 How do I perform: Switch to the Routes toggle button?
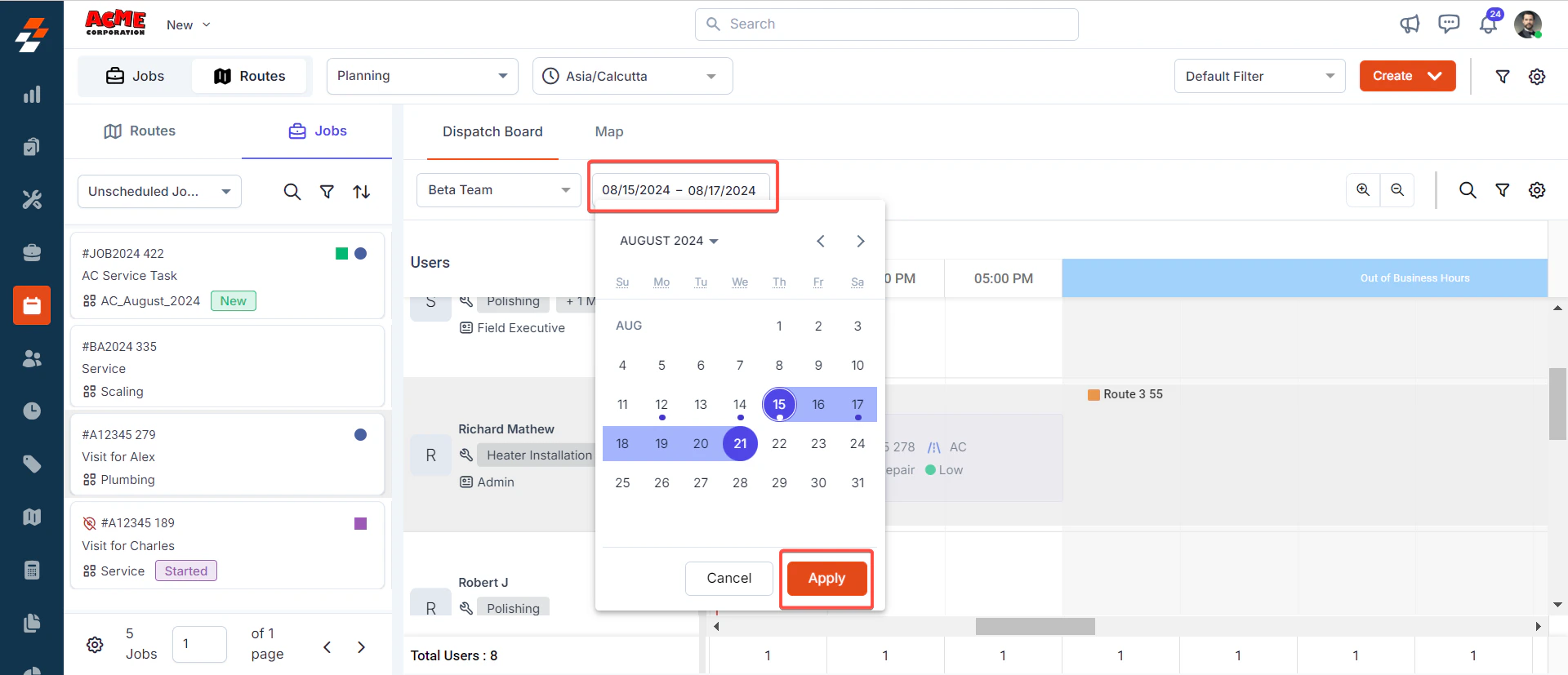[x=250, y=76]
